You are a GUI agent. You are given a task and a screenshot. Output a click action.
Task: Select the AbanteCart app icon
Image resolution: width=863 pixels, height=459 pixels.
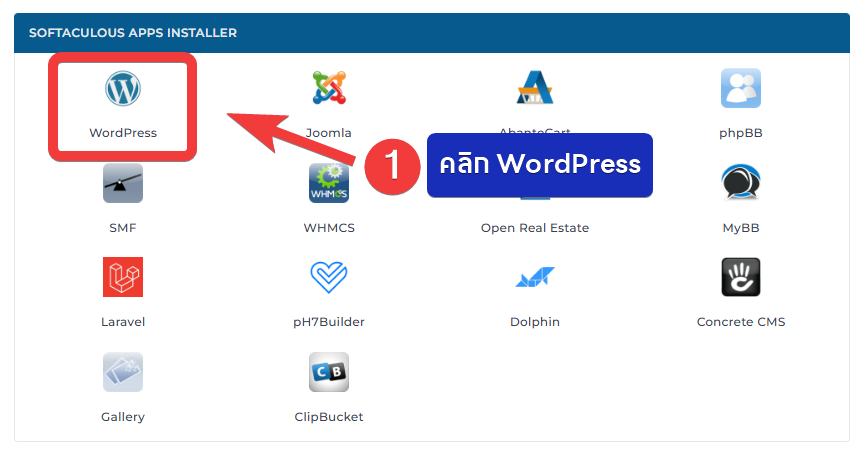(535, 88)
